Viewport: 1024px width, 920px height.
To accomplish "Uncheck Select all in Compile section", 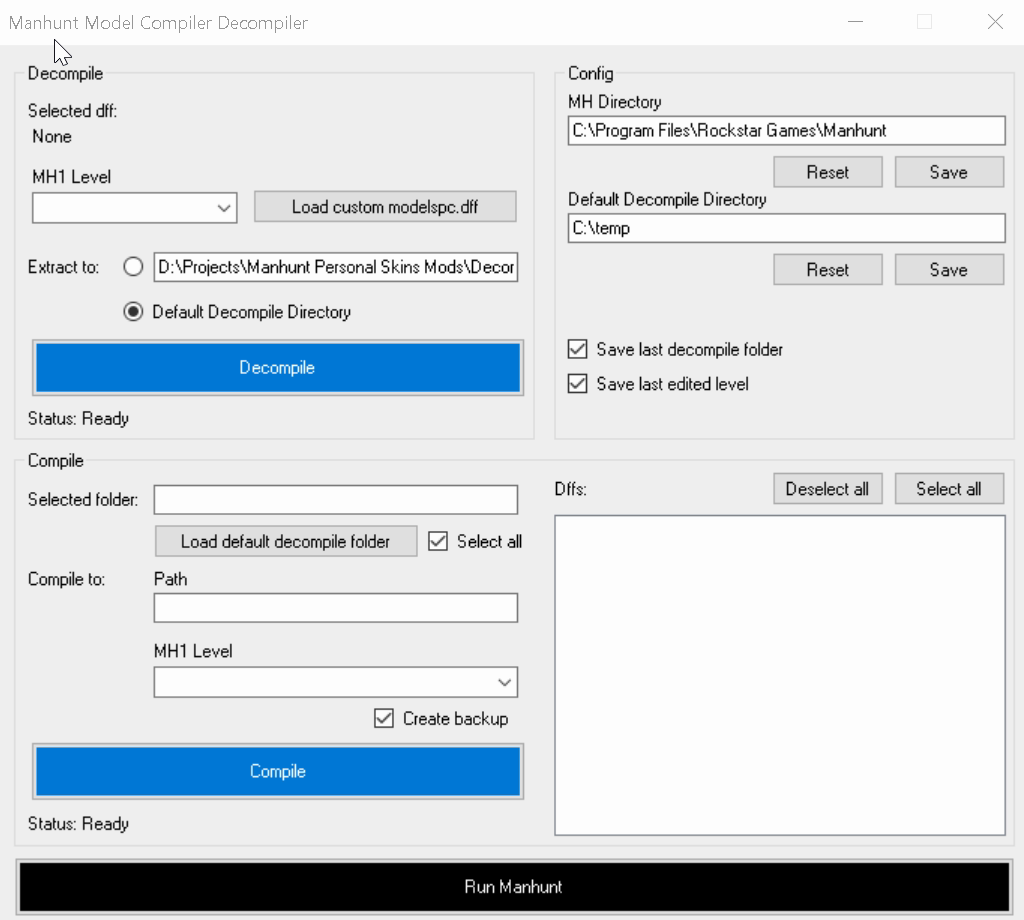I will 438,541.
